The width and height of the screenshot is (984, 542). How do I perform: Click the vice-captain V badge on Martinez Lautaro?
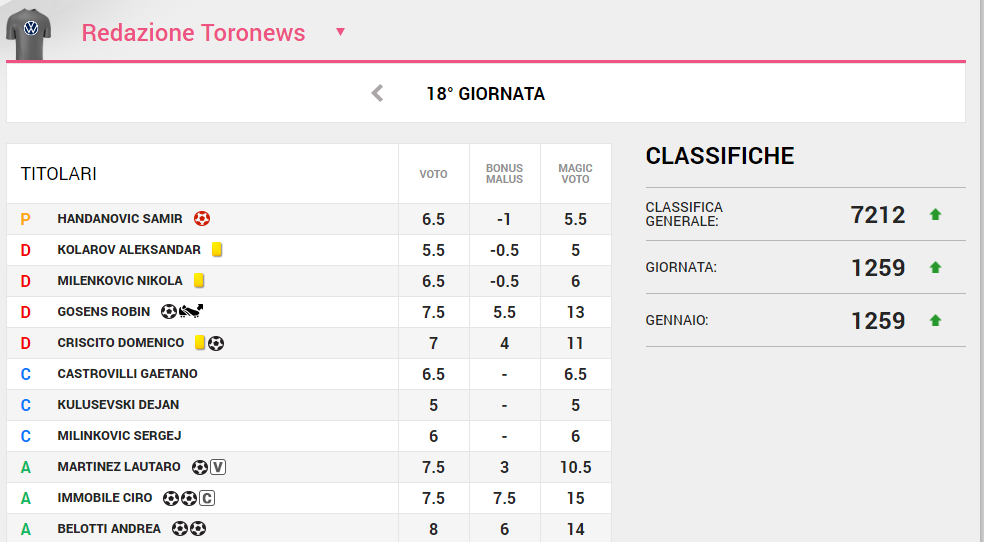[x=219, y=466]
